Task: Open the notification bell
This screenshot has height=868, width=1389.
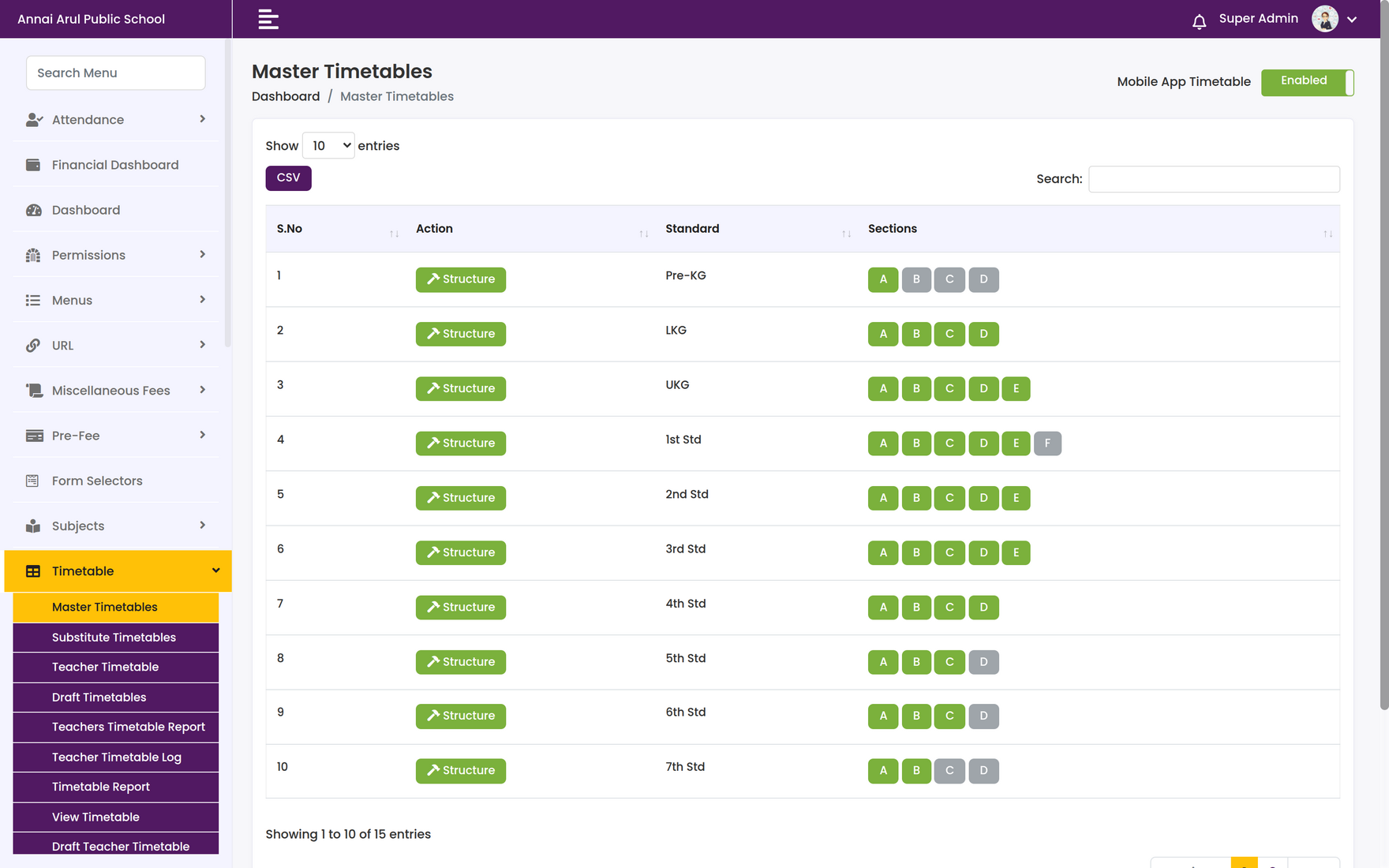Action: [x=1199, y=21]
